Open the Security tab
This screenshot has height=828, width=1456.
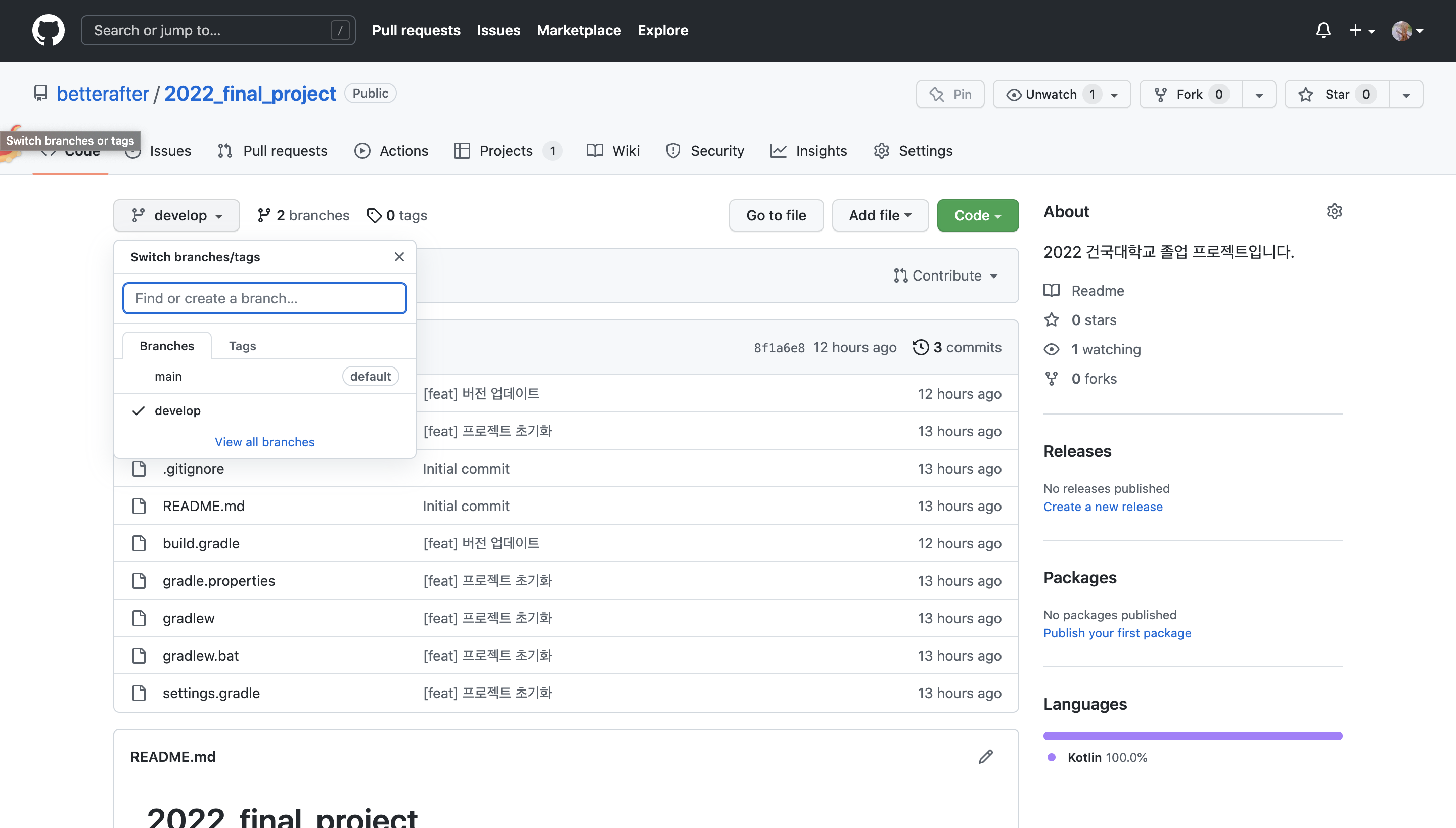[705, 150]
